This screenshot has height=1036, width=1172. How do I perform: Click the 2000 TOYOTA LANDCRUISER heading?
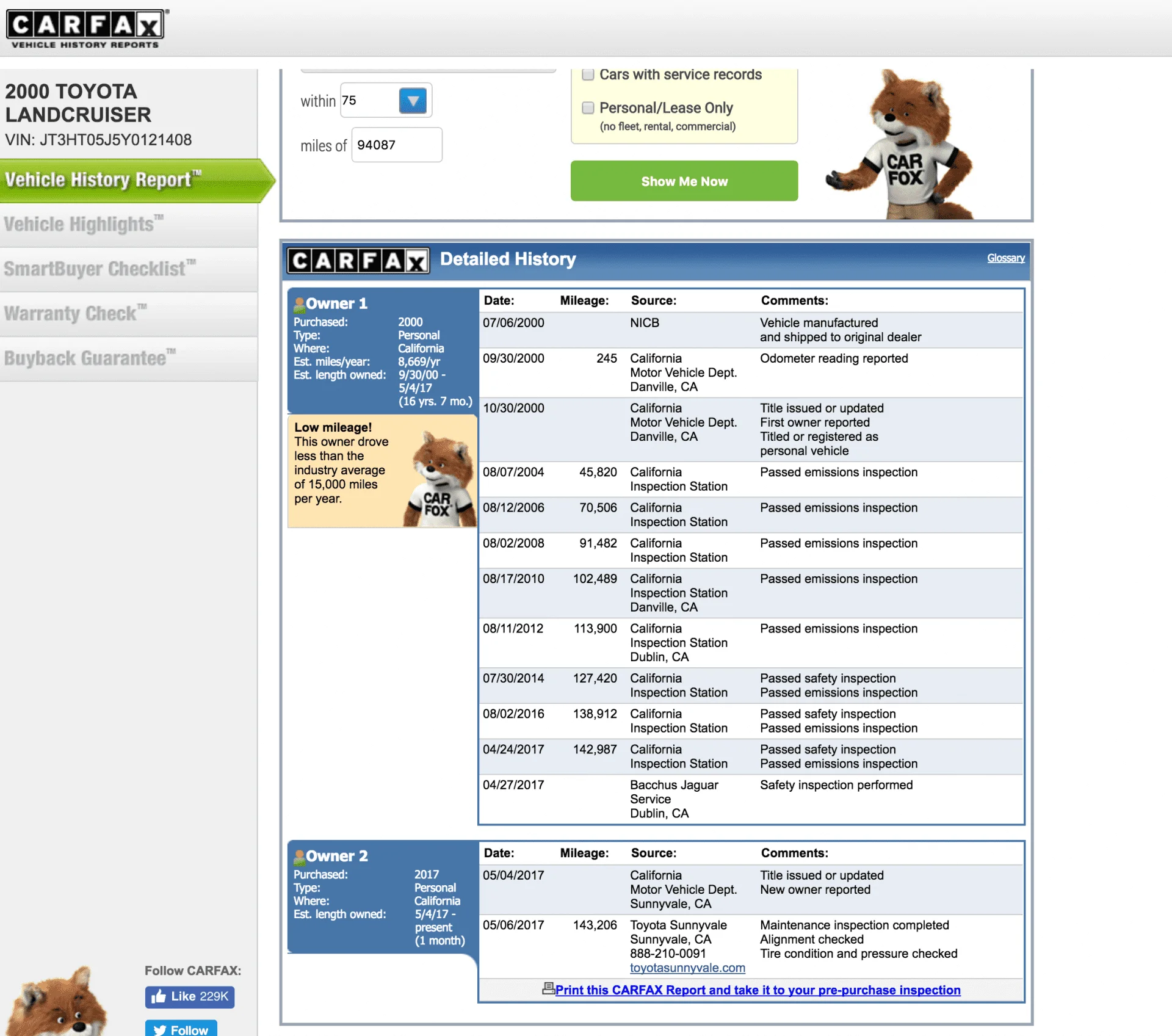(x=78, y=103)
